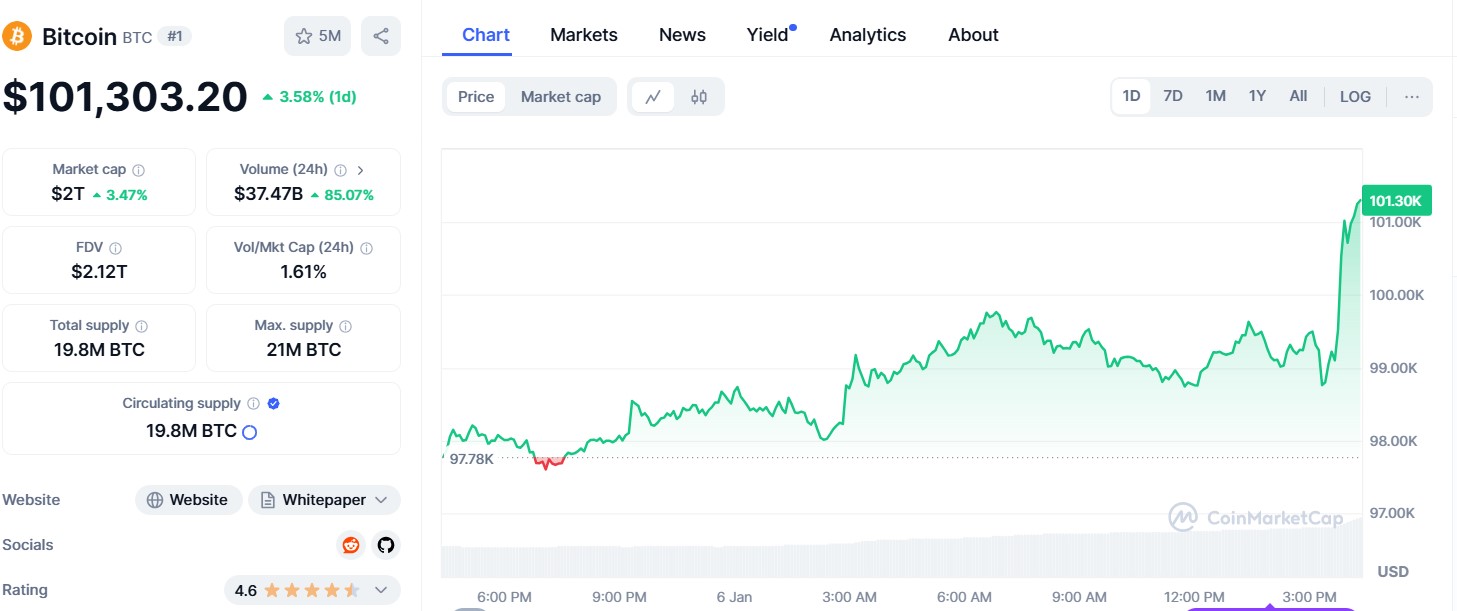Click the 100.00K price axis label
1457x611 pixels.
[x=1396, y=295]
